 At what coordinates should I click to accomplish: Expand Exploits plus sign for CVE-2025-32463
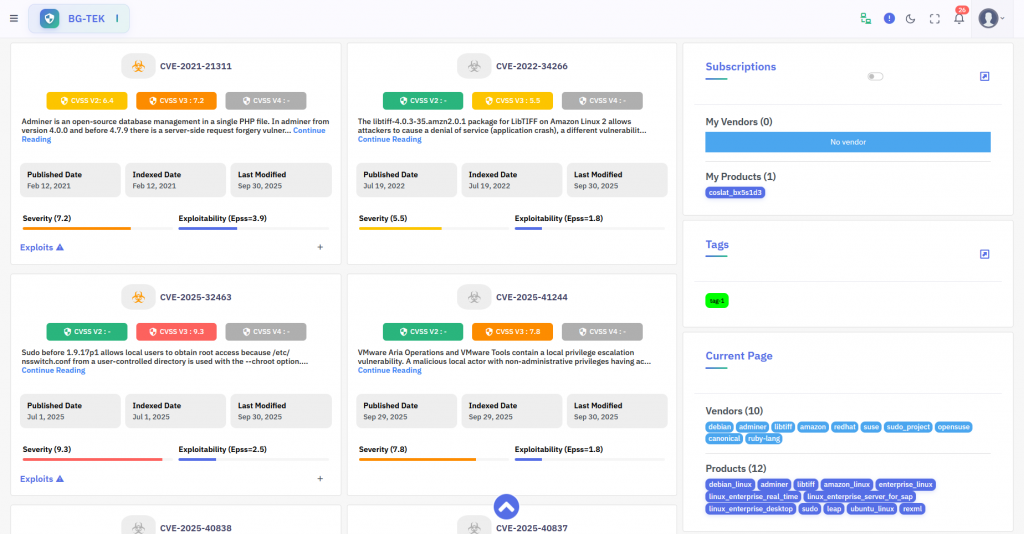tap(320, 479)
